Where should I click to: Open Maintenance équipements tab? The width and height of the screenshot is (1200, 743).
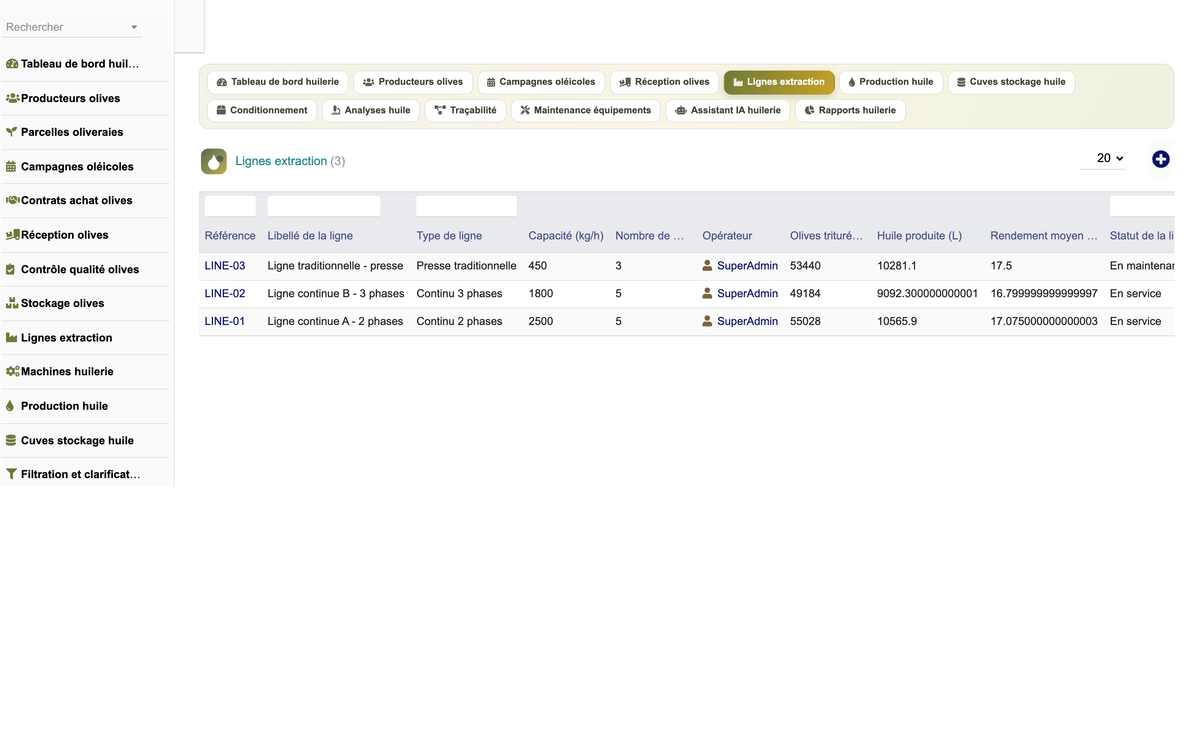tap(586, 110)
